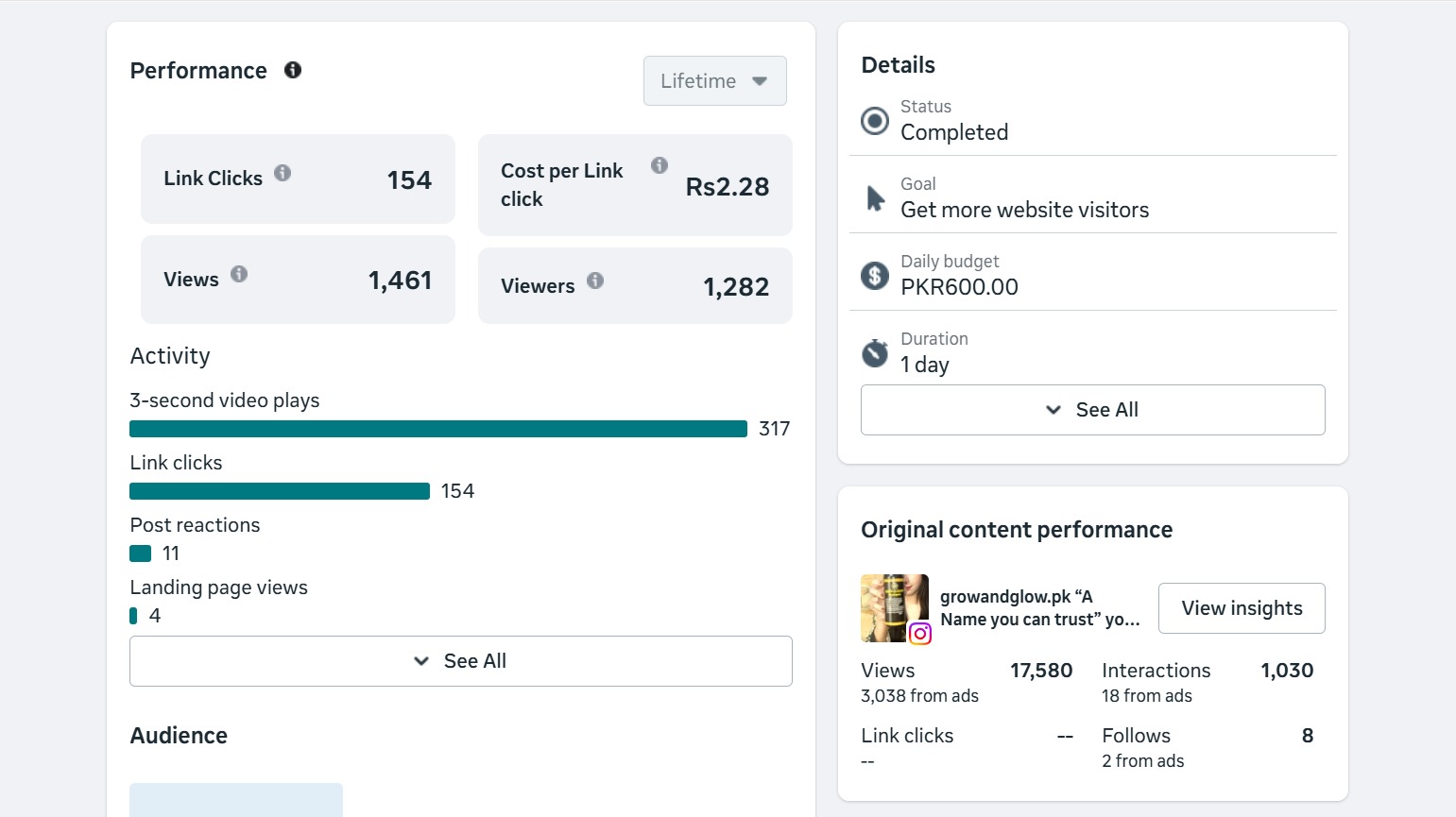Expand See All under Duration details
This screenshot has height=817, width=1456.
pyautogui.click(x=1092, y=410)
